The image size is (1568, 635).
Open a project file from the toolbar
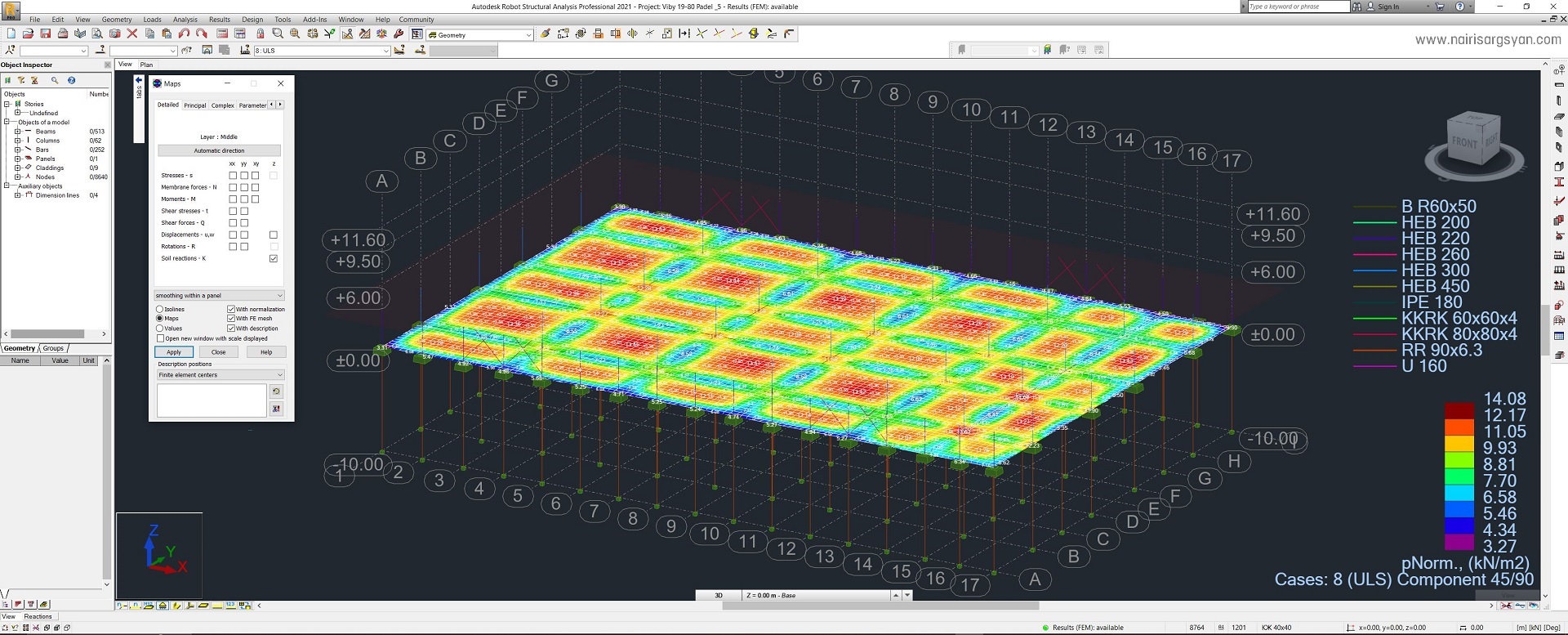[x=28, y=34]
